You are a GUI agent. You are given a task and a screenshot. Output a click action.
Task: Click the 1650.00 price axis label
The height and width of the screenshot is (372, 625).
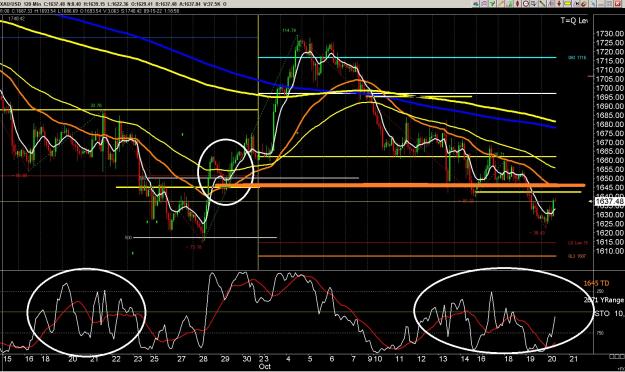pos(610,179)
